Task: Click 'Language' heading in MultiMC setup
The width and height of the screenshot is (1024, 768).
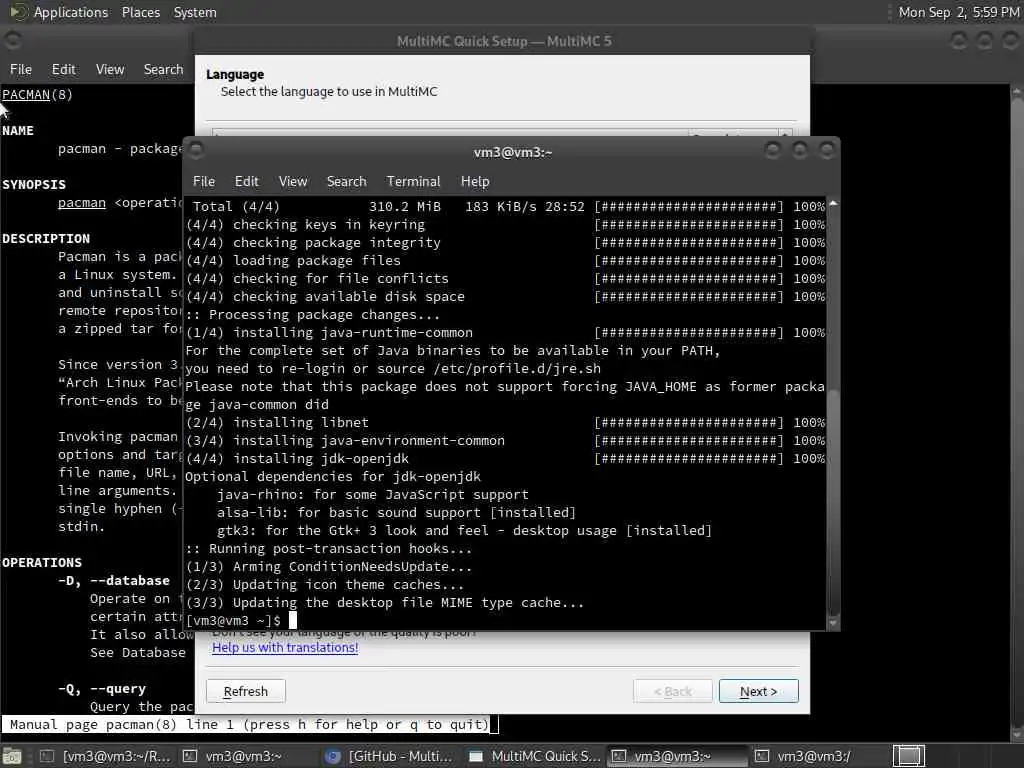Action: click(x=235, y=74)
